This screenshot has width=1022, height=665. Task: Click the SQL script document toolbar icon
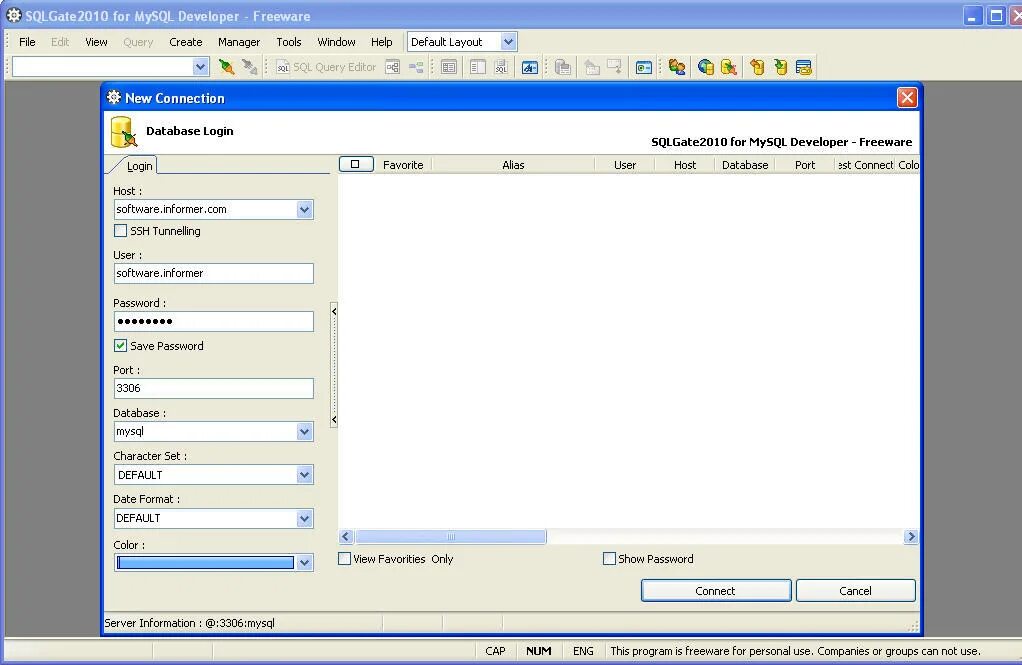coord(501,66)
